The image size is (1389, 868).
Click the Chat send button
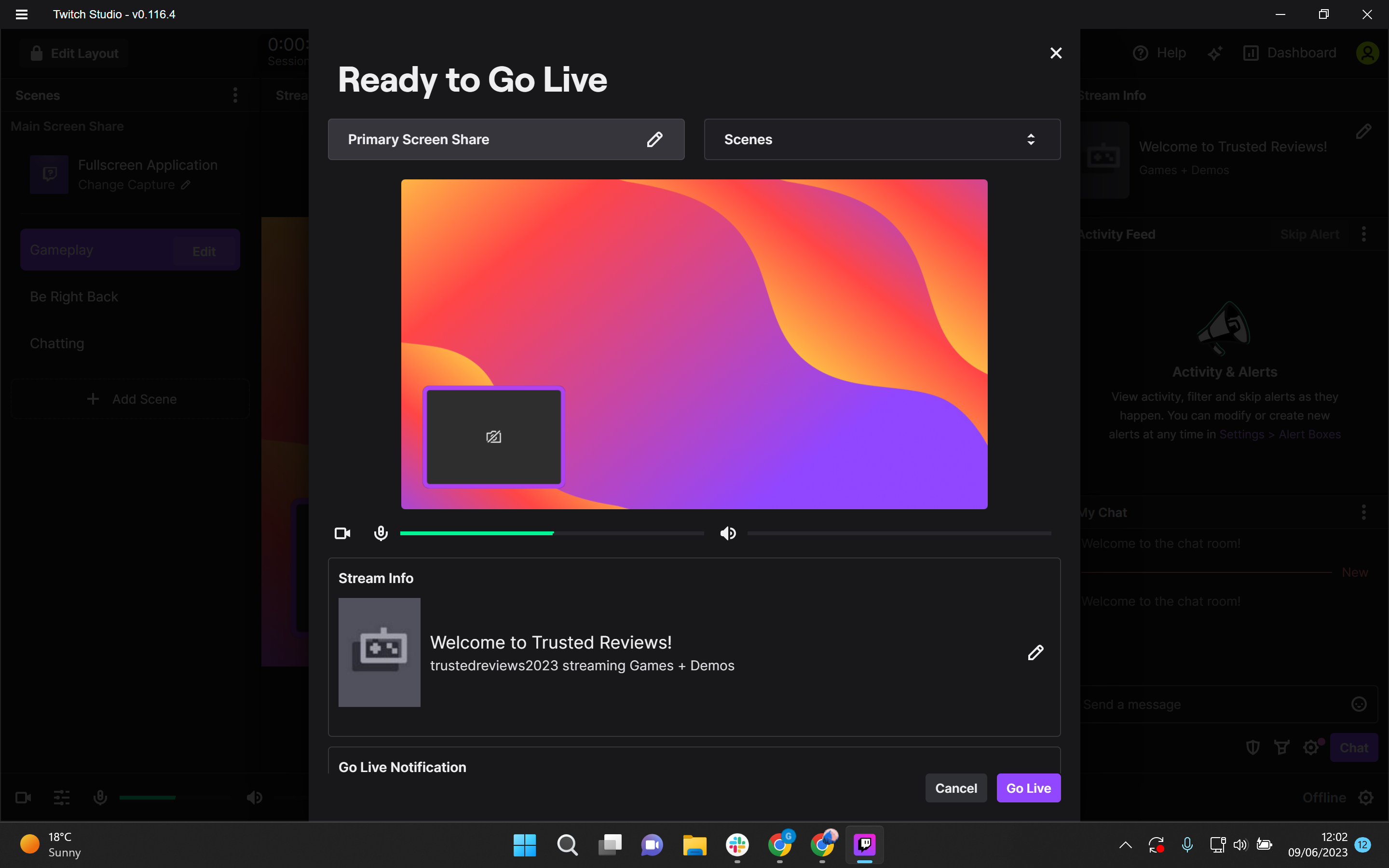point(1353,747)
